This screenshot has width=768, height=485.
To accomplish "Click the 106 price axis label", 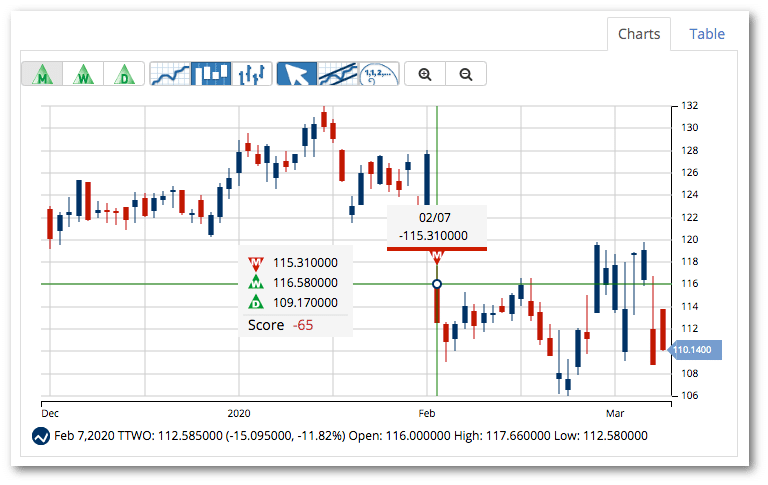I will click(690, 395).
